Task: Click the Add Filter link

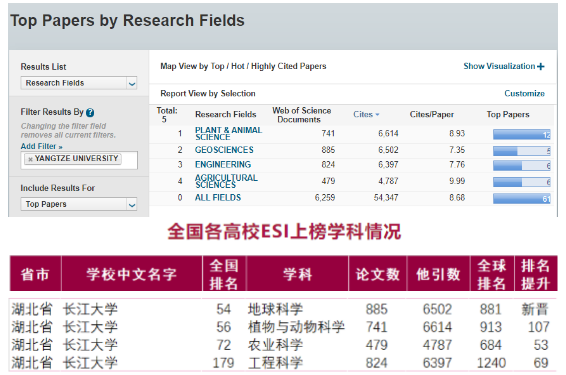Action: (x=42, y=147)
